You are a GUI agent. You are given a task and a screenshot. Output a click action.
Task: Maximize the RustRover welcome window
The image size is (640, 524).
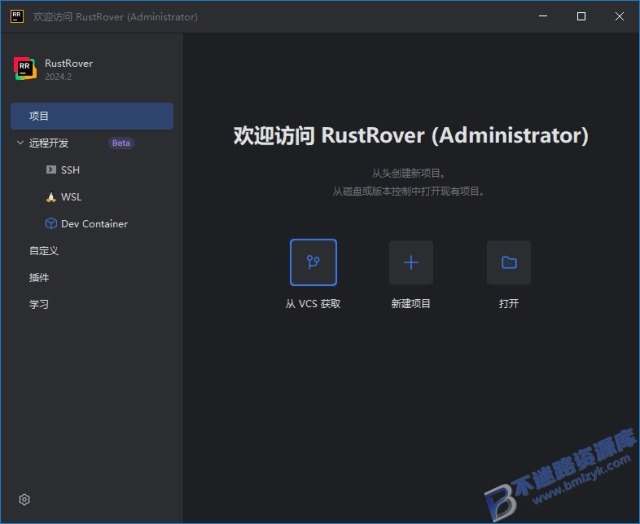tap(581, 16)
